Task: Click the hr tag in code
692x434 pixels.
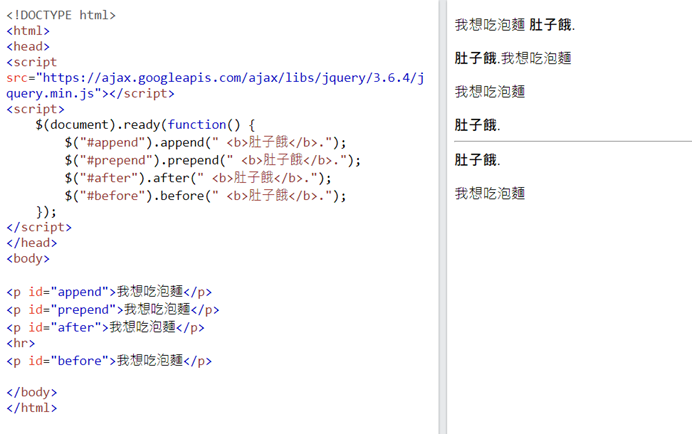Action: coord(21,343)
